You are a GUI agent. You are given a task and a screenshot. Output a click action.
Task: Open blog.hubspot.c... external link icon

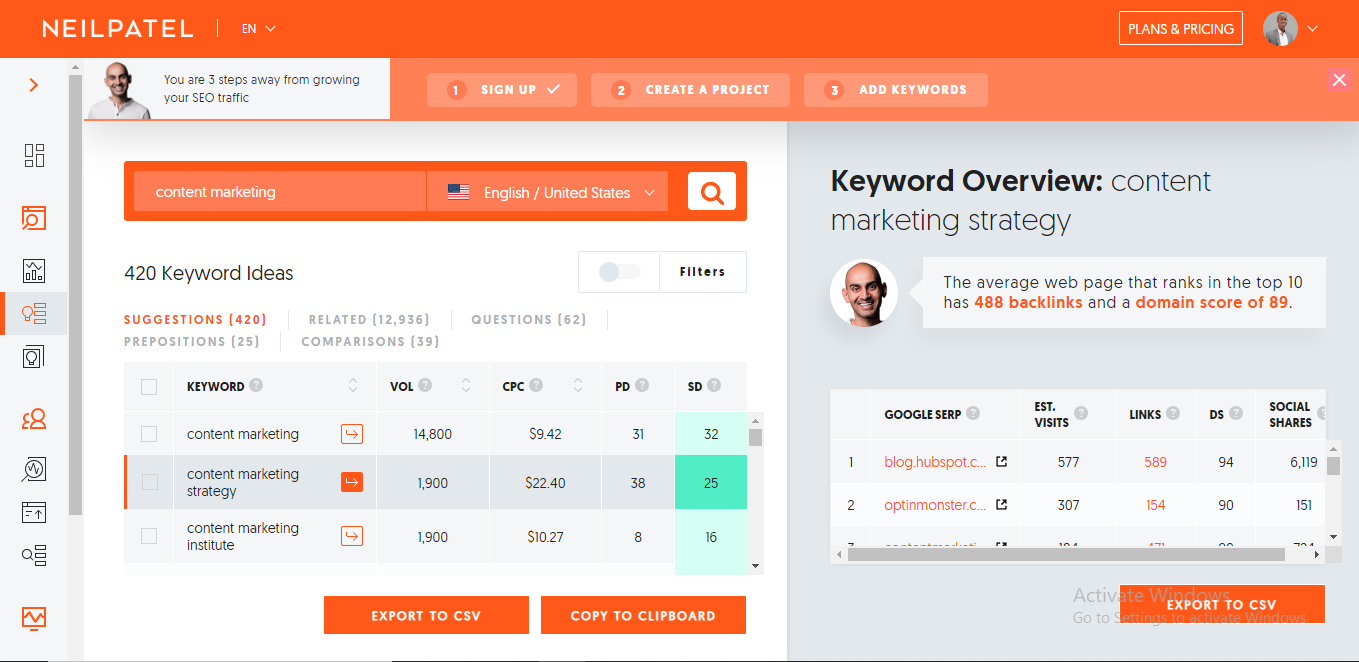[1002, 462]
